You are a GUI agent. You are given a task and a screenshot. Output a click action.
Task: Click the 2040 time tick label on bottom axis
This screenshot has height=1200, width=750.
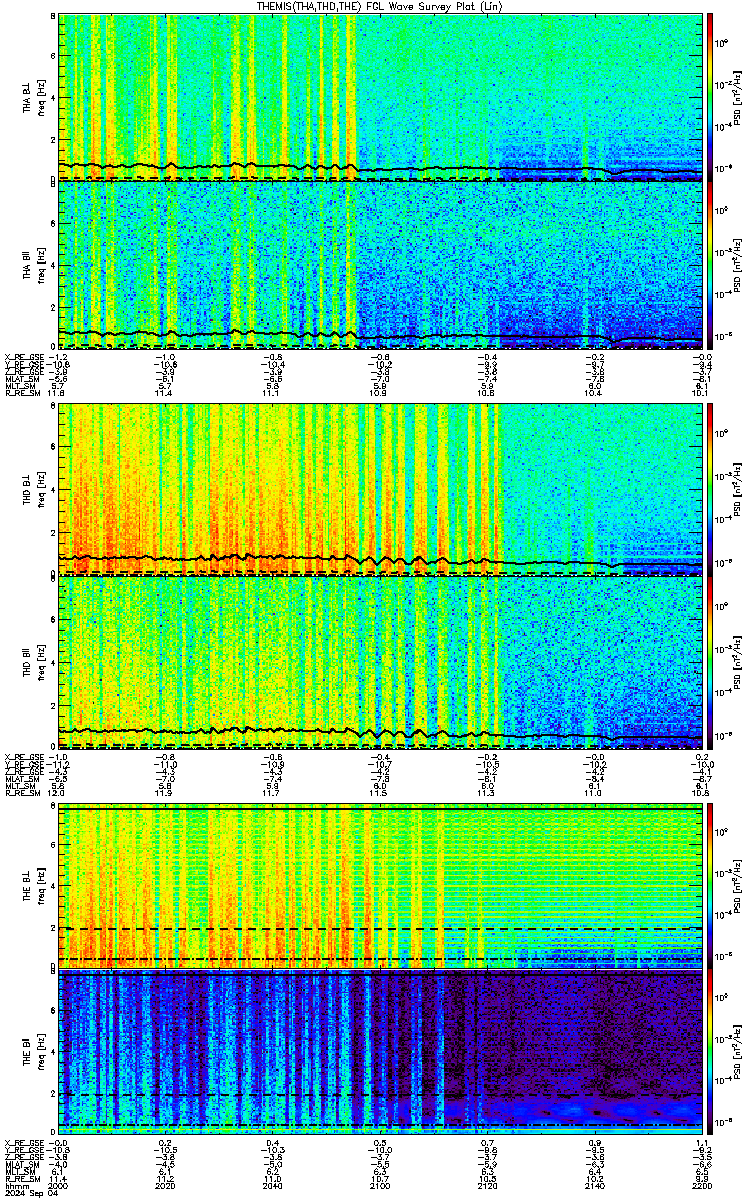point(273,1187)
